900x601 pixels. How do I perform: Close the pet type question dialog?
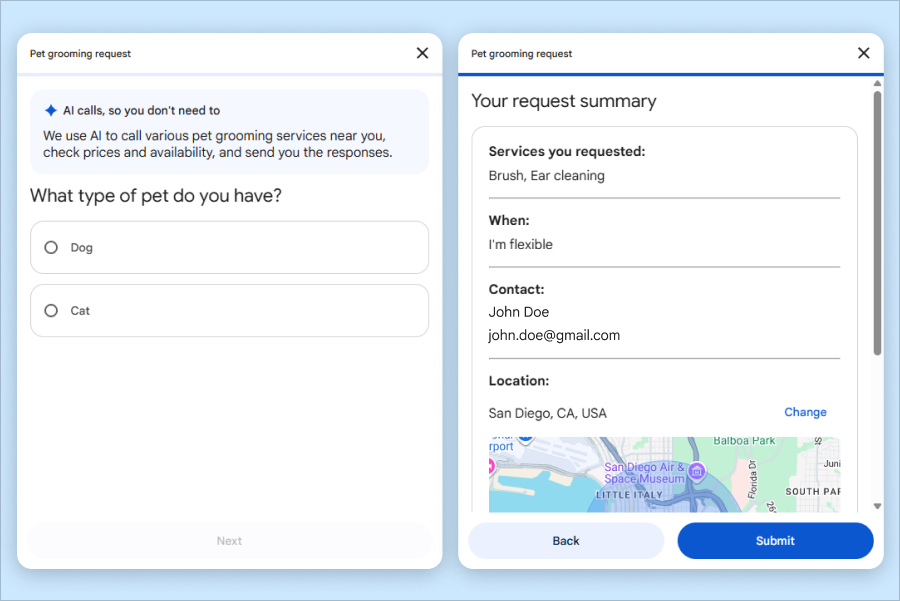421,53
